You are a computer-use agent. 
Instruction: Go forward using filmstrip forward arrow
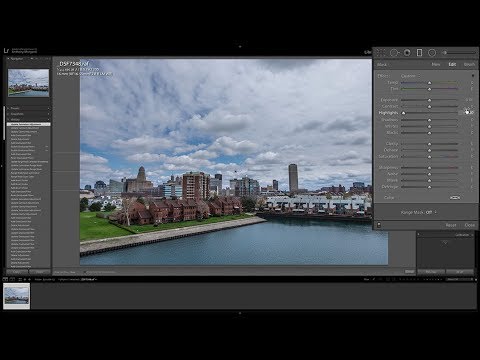click(30, 279)
